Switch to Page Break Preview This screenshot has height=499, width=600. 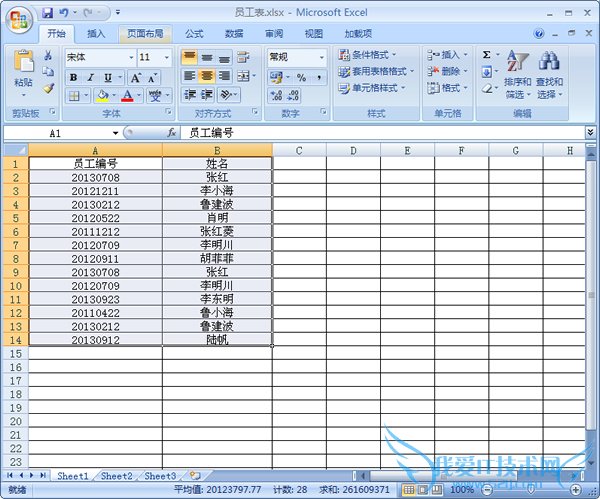437,489
